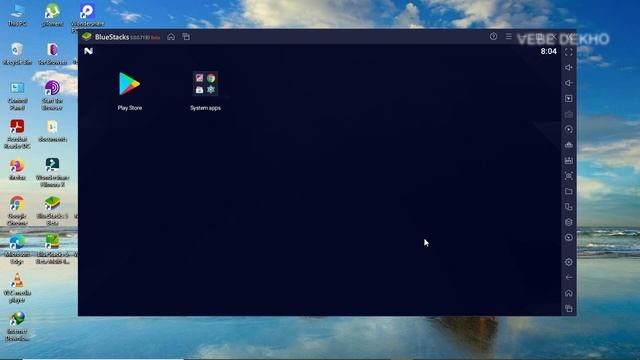Click the lock cursor sidebar icon
640x360 pixels.
(x=569, y=98)
